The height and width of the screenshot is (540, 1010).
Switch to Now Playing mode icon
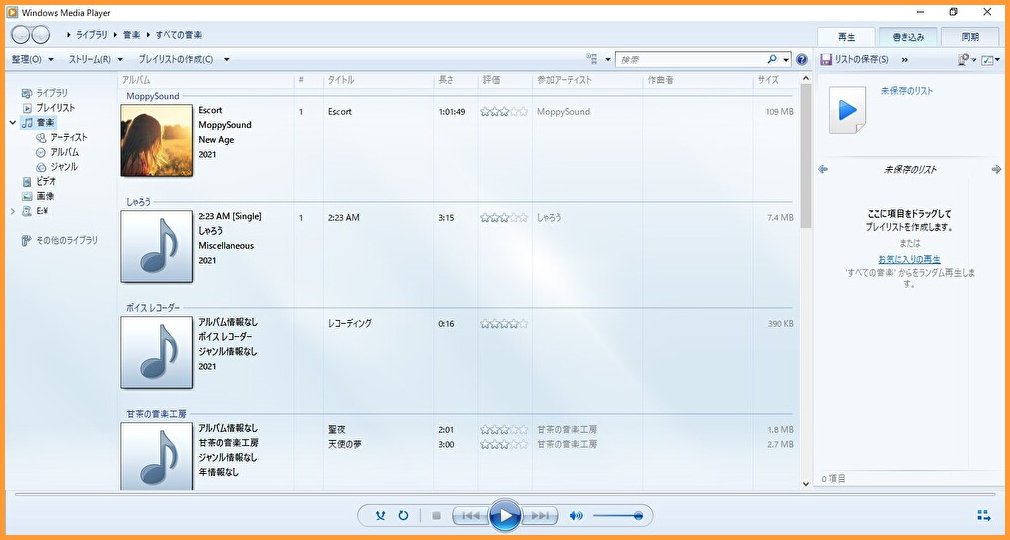984,516
